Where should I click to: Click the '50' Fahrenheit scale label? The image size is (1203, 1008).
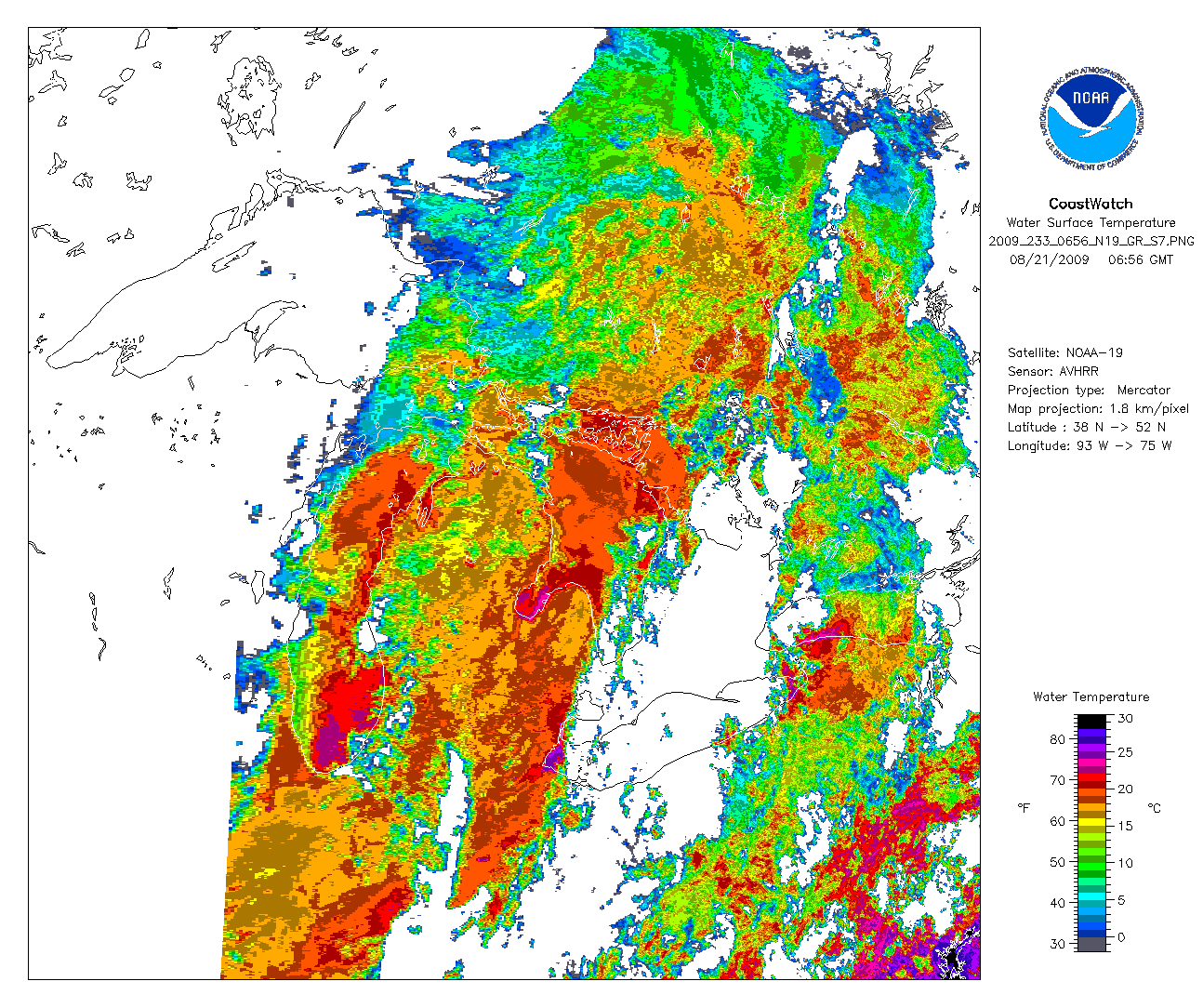pyautogui.click(x=1058, y=862)
